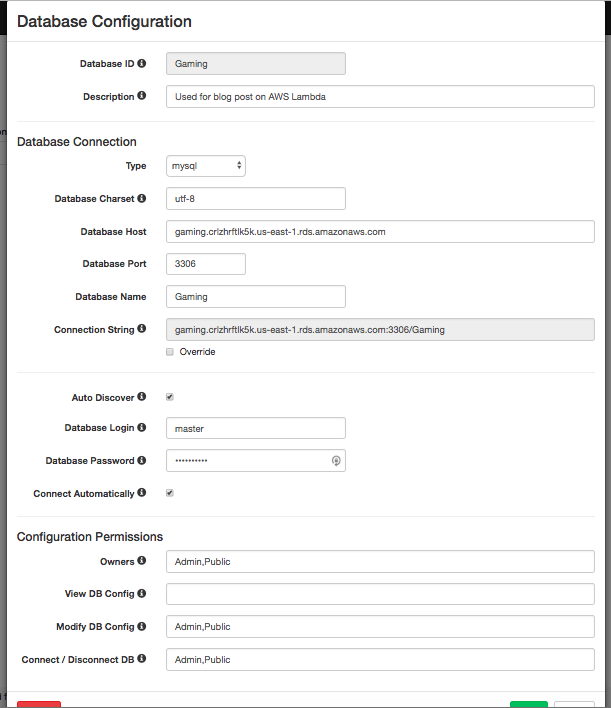Click into the Database Login field
The width and height of the screenshot is (611, 708).
pos(256,428)
